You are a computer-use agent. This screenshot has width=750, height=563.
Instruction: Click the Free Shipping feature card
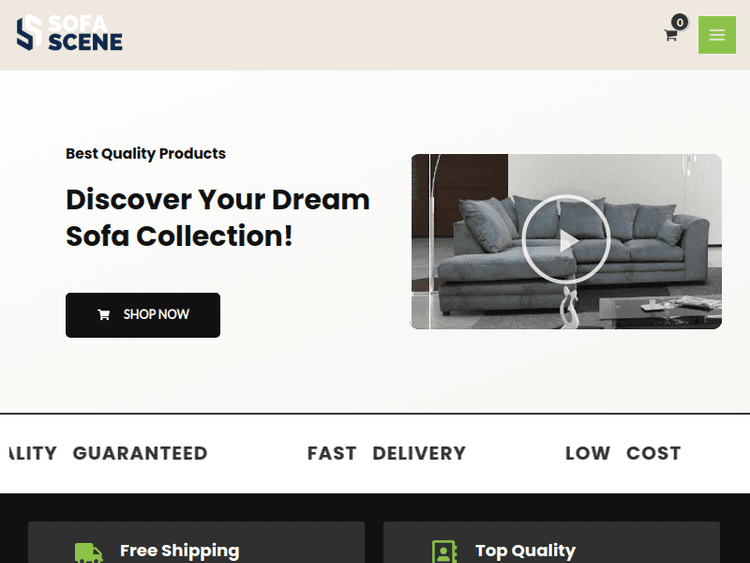pos(197,542)
